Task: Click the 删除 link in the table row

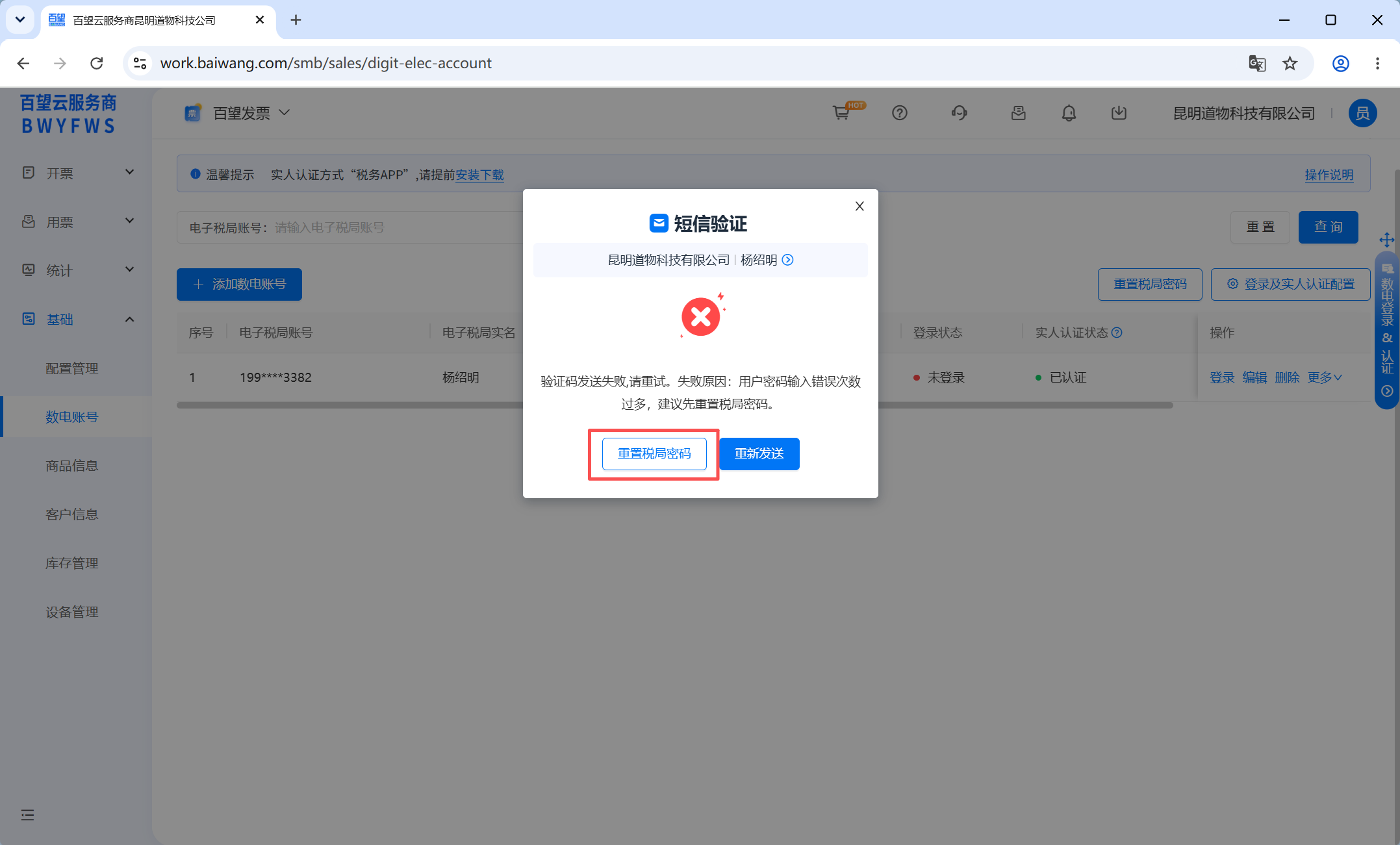Action: pos(1287,377)
